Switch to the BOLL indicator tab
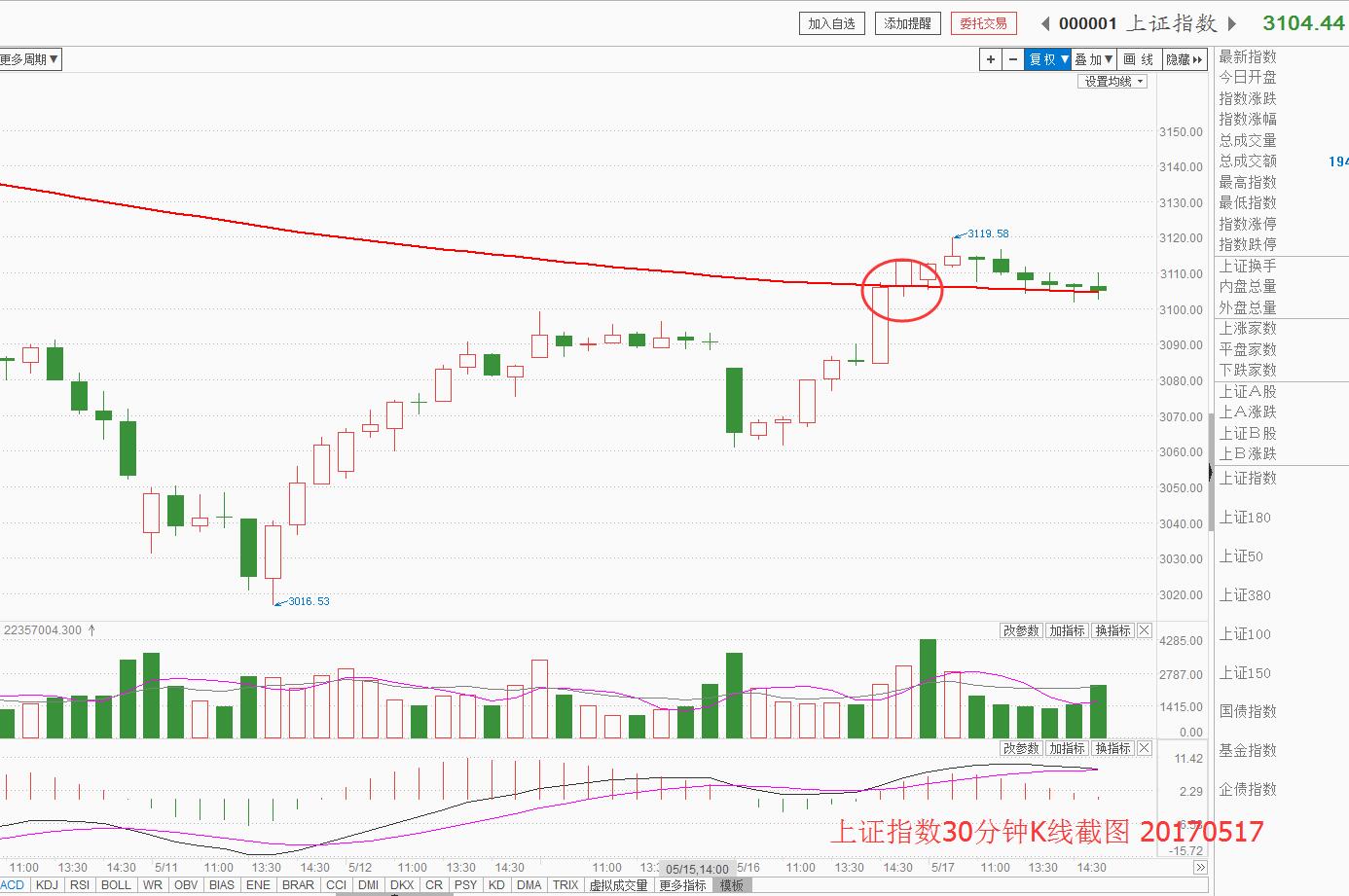 coord(116,885)
